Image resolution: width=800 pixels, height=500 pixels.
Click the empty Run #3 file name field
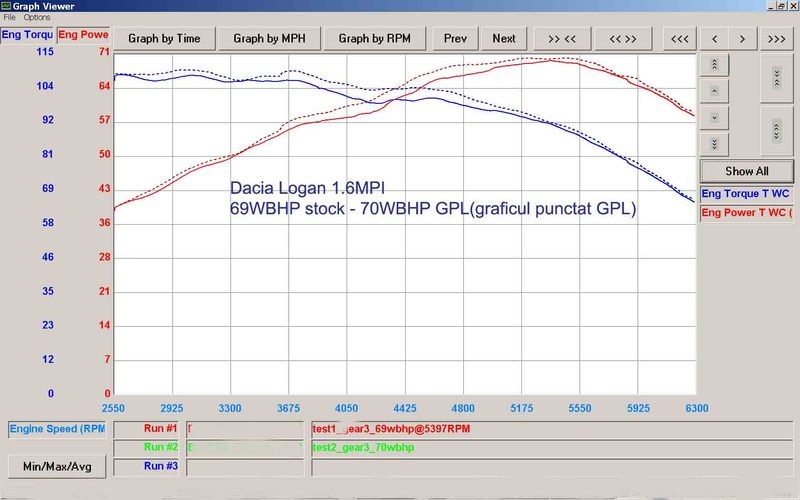(x=245, y=467)
